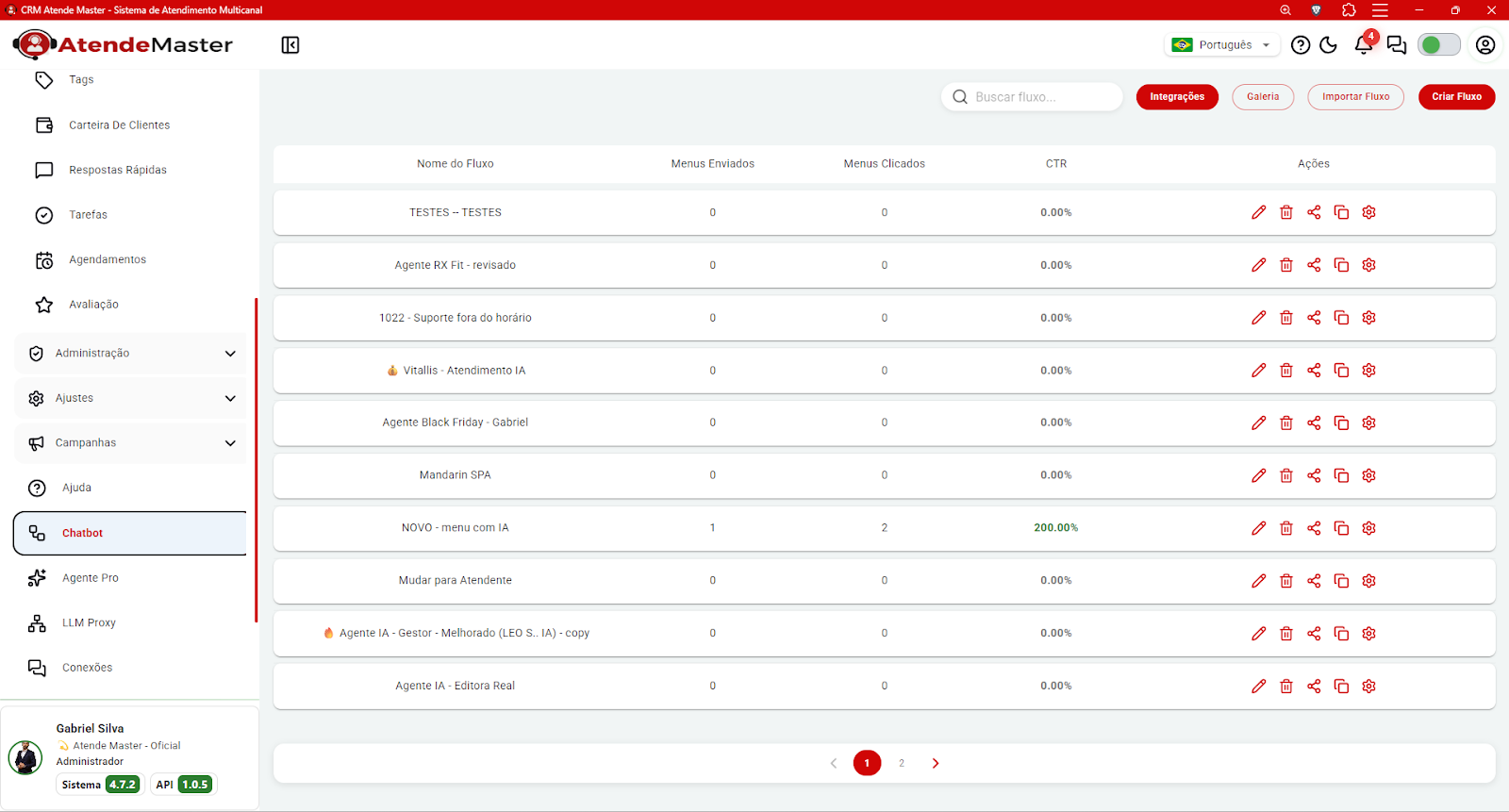This screenshot has height=812, width=1509.
Task: Open the Galeria button
Action: tap(1263, 96)
